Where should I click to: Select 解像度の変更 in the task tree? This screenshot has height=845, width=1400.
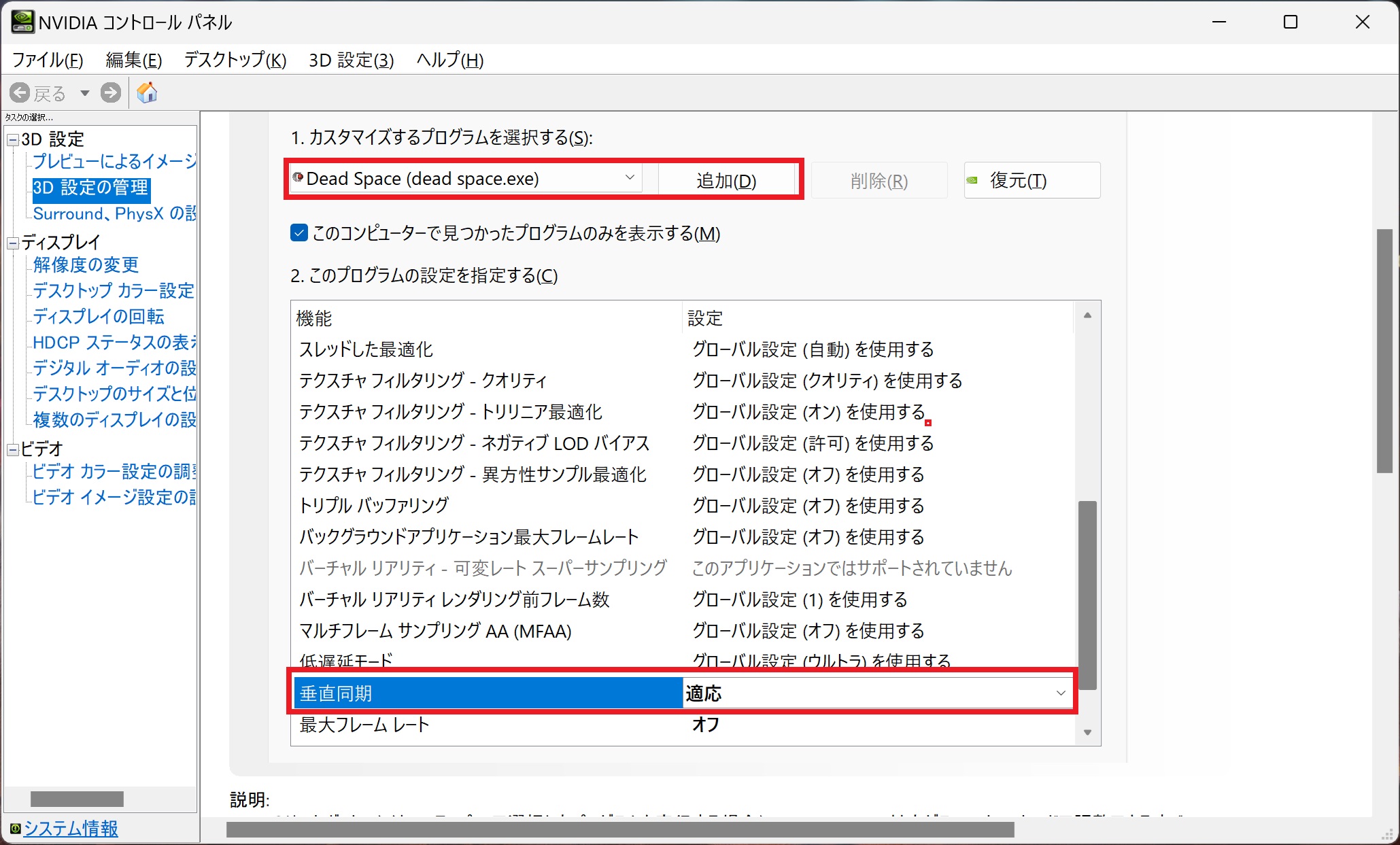pos(86,264)
